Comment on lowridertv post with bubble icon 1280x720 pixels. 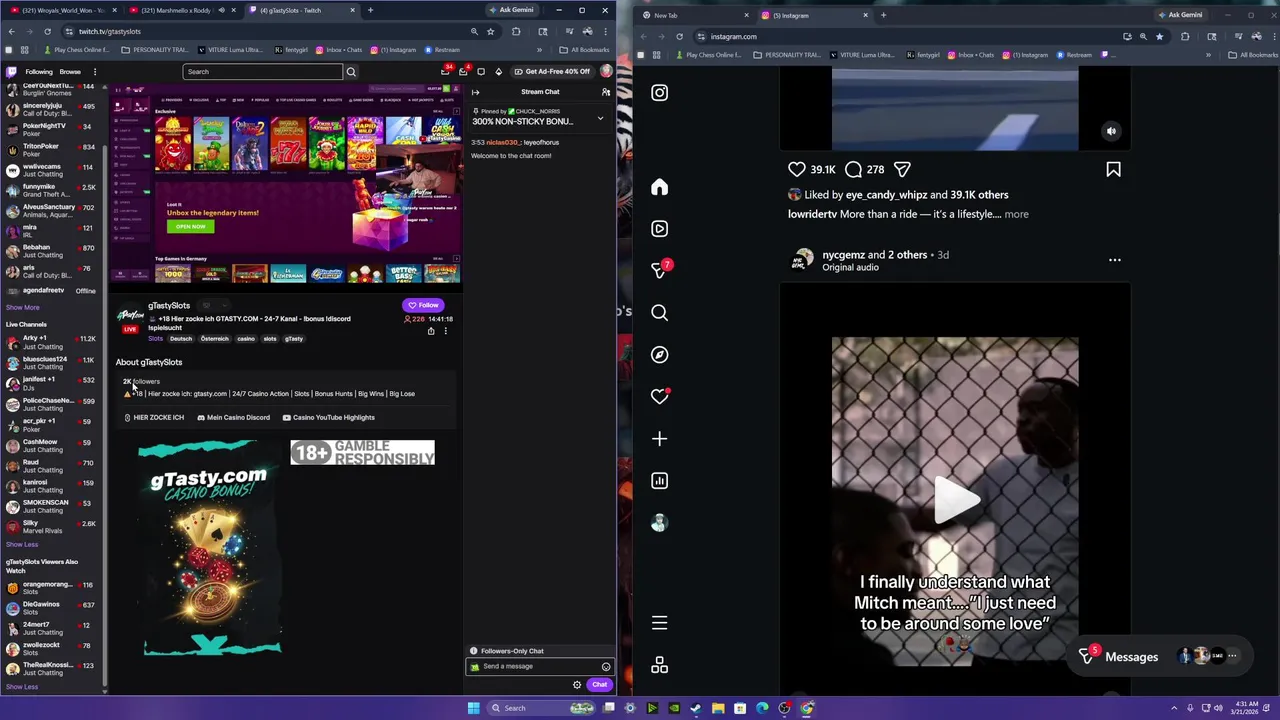click(854, 170)
